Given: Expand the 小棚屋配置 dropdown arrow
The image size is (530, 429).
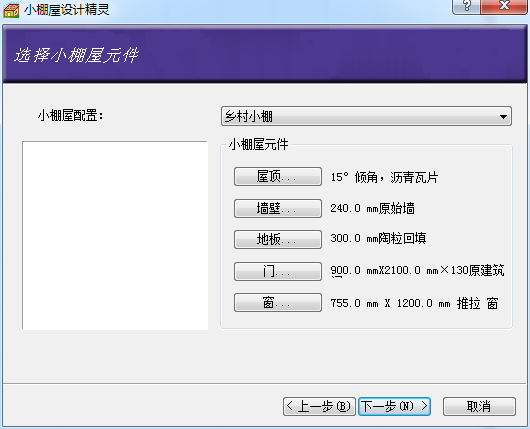Looking at the screenshot, I should [x=503, y=117].
